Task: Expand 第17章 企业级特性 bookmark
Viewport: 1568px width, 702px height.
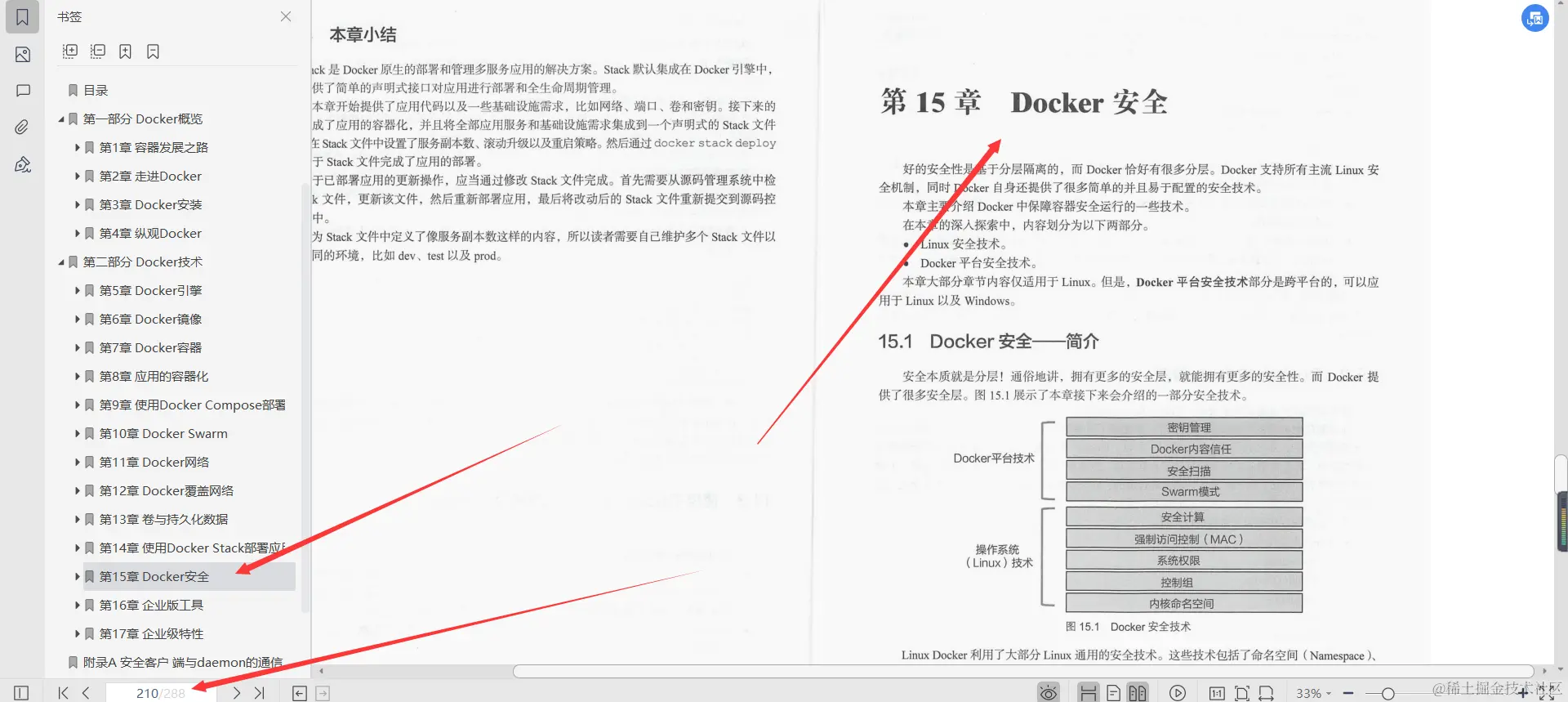Action: pyautogui.click(x=78, y=634)
